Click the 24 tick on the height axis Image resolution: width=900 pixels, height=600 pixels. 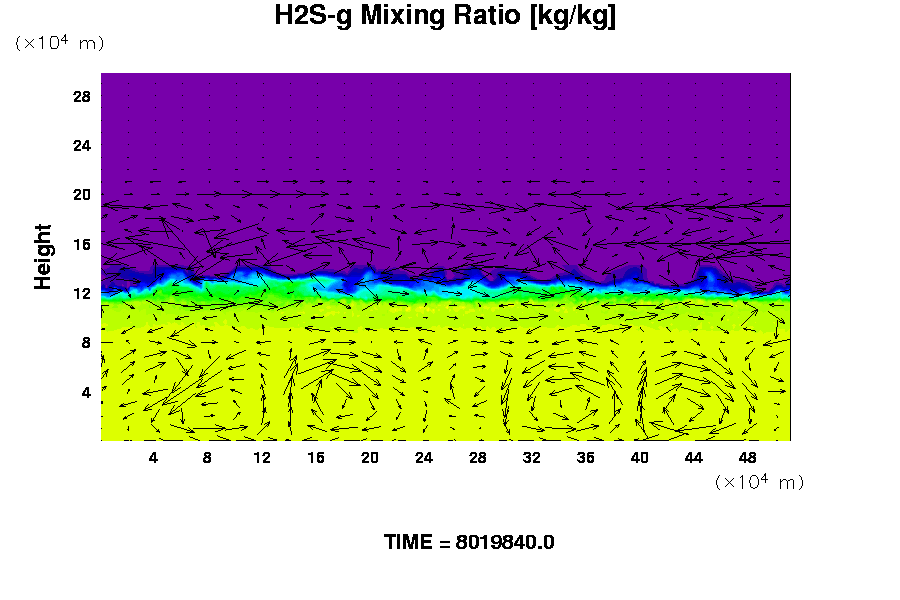point(82,146)
